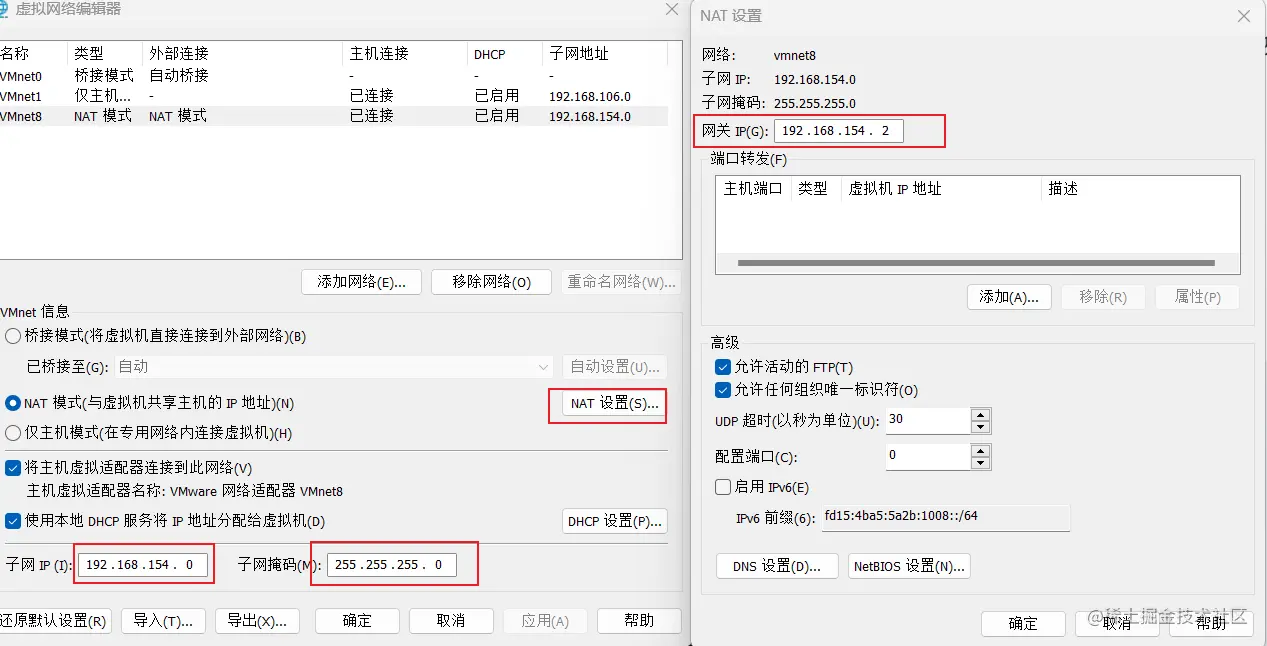The height and width of the screenshot is (646, 1267).
Task: Decrease UDP 超时 with down arrow
Action: pyautogui.click(x=981, y=428)
